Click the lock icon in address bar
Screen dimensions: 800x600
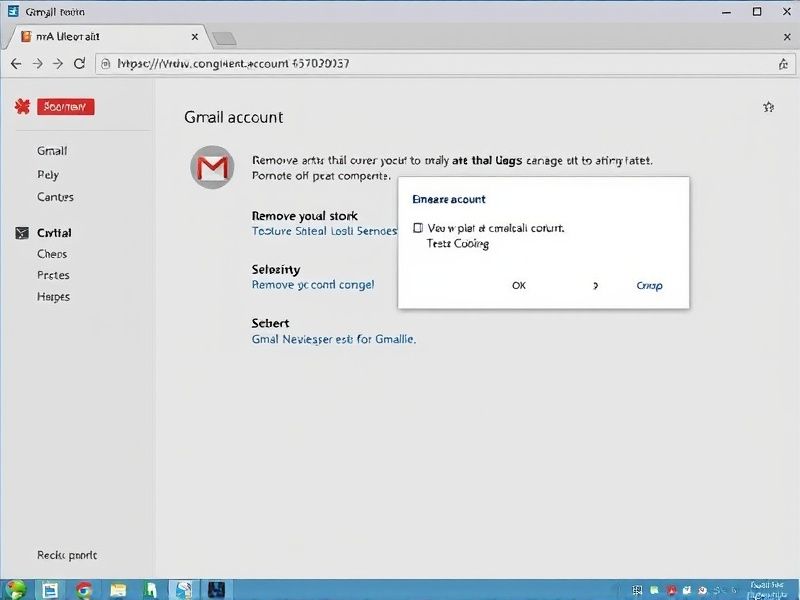(106, 64)
